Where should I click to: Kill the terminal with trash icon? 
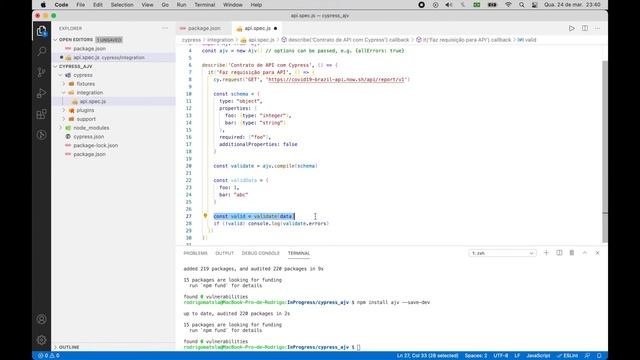click(x=572, y=253)
